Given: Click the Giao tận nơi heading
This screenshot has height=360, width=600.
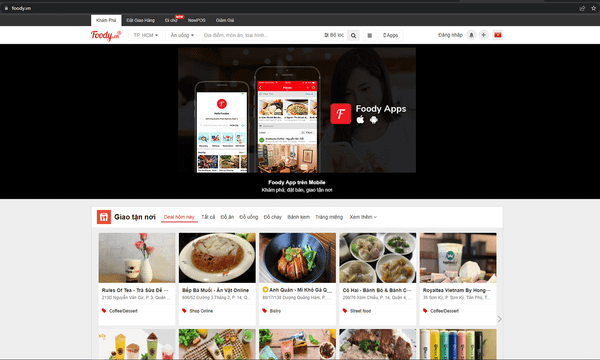Looking at the screenshot, I should [x=135, y=217].
